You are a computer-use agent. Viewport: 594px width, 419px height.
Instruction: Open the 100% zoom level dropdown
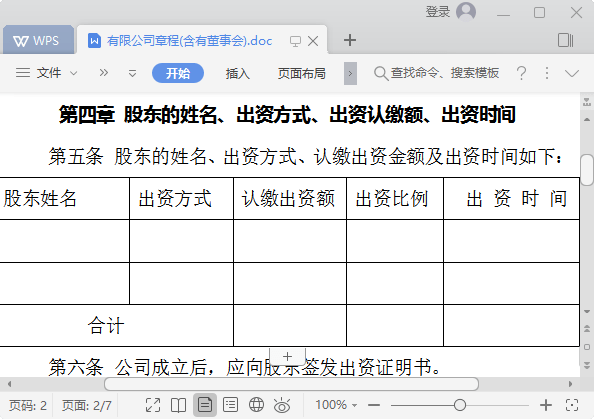click(336, 405)
